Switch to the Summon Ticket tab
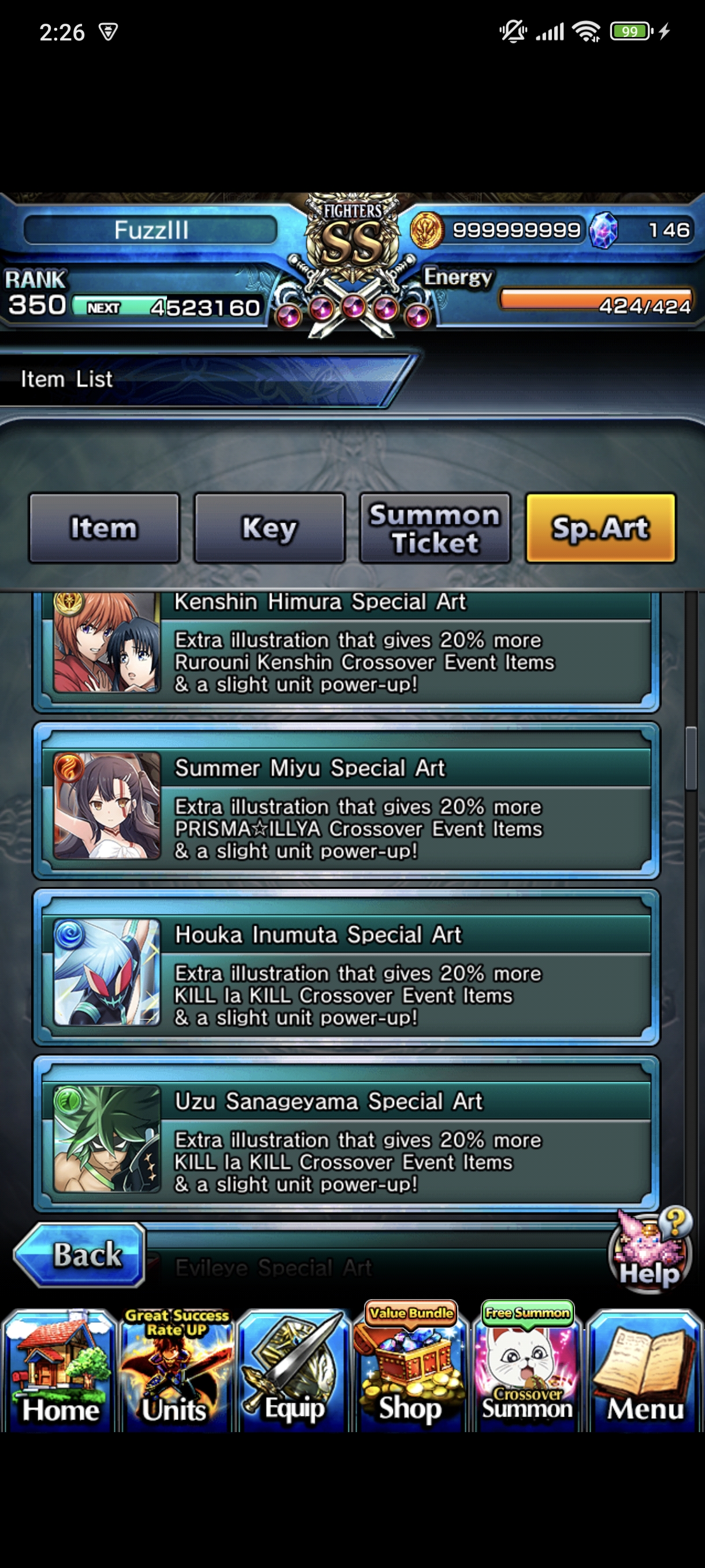 point(435,528)
